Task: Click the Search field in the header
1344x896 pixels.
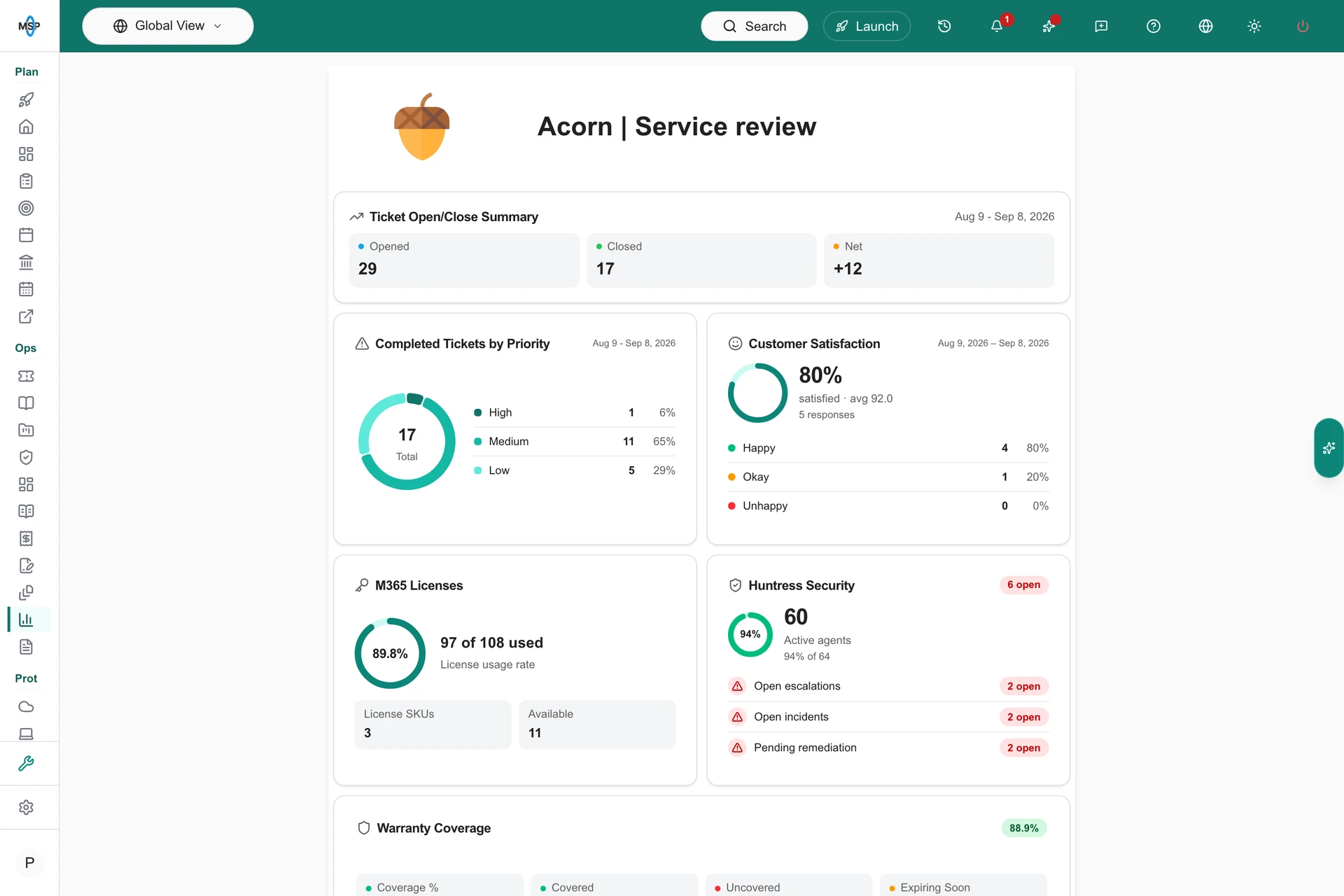Action: pos(754,26)
